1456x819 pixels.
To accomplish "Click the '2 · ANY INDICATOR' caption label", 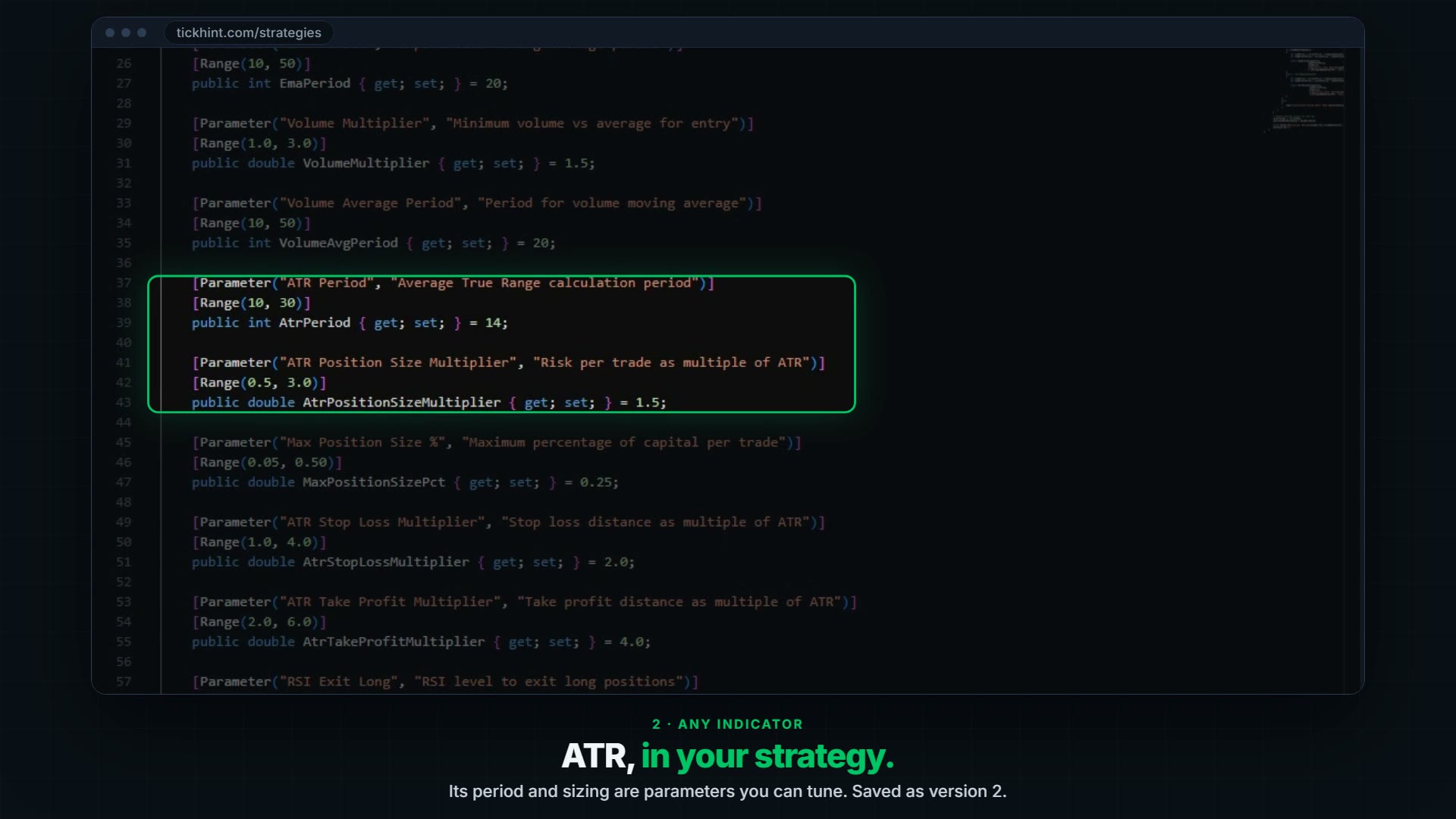I will point(727,724).
